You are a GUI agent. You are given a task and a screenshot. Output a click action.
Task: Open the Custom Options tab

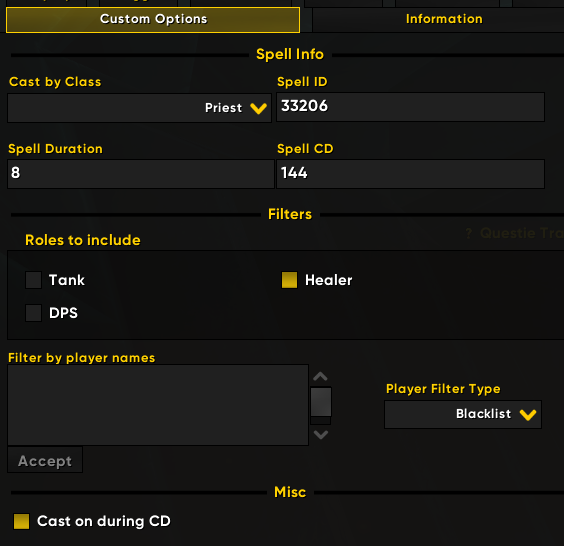click(x=153, y=20)
